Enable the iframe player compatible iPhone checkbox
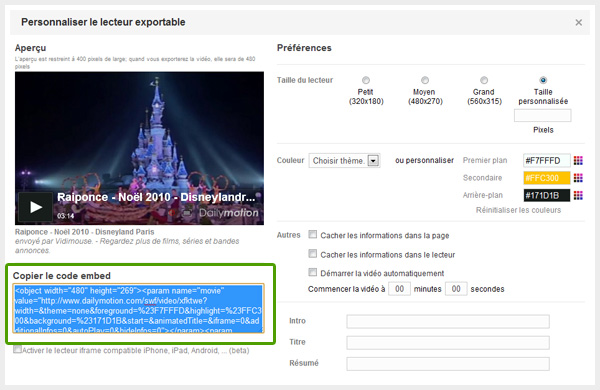600x390 pixels. [x=17, y=349]
